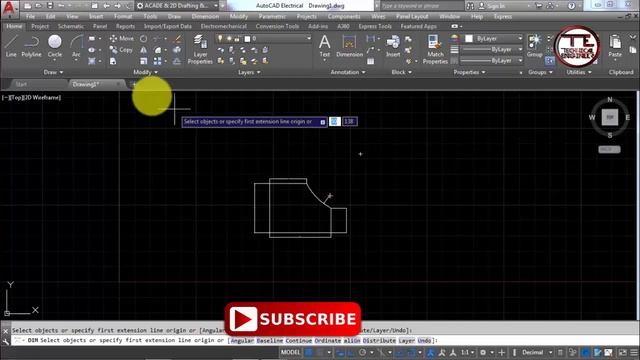Toggle the grid display in status bar
Viewport: 640px width, 360px height.
click(x=309, y=352)
